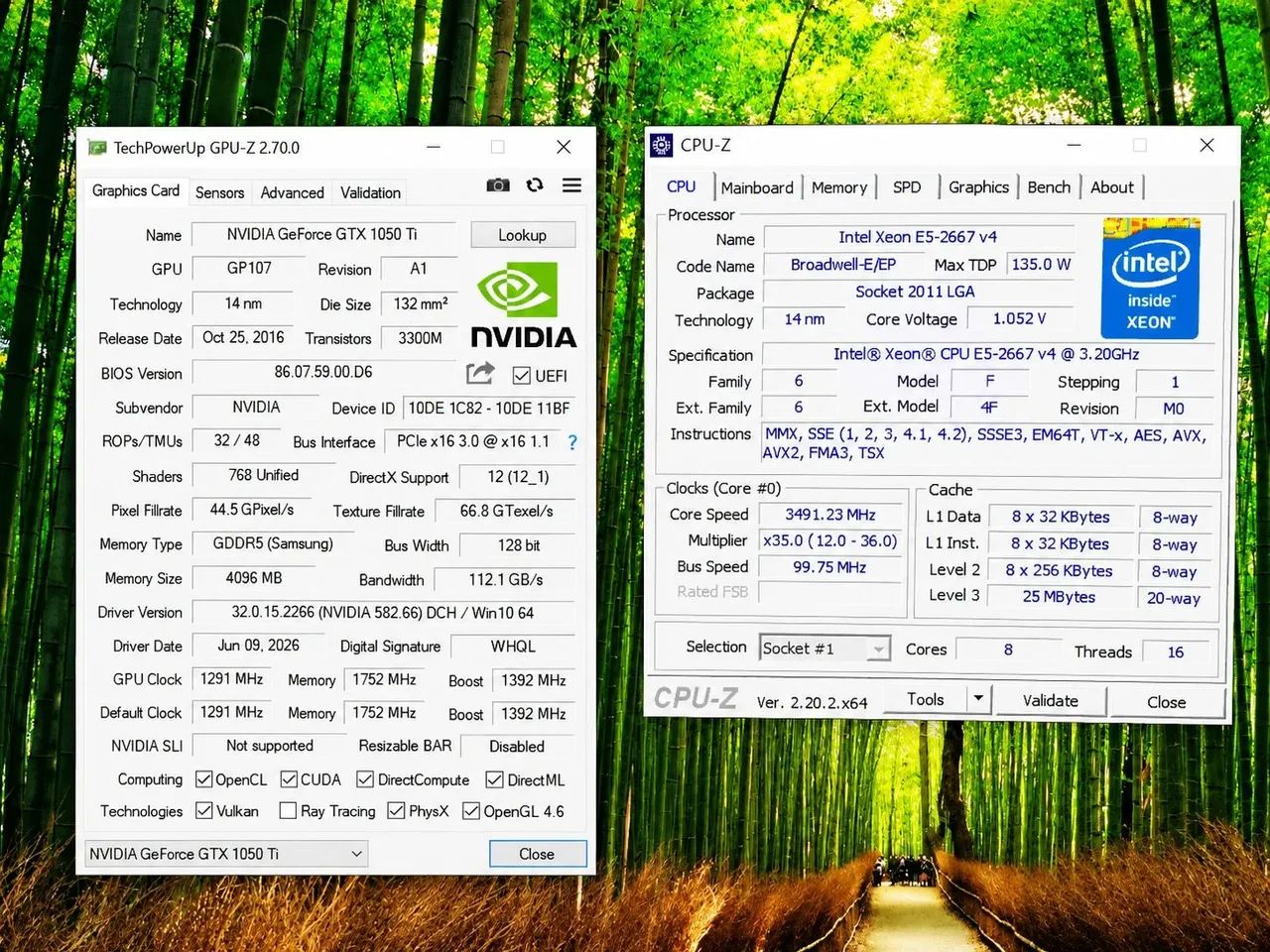Toggle the DirectML checkbox
The image size is (1270, 952).
click(494, 779)
